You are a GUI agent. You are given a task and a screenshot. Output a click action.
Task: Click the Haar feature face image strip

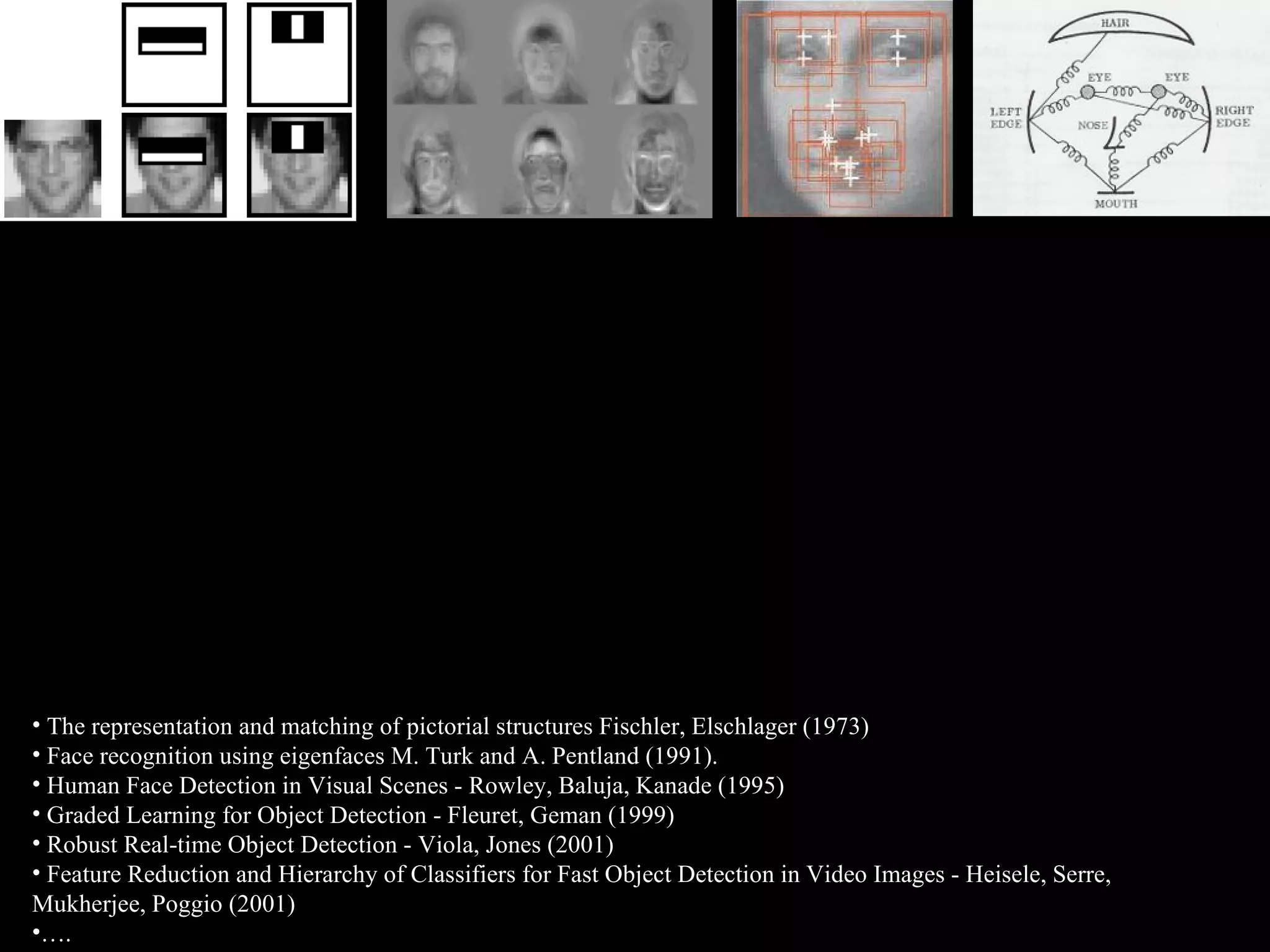click(178, 110)
